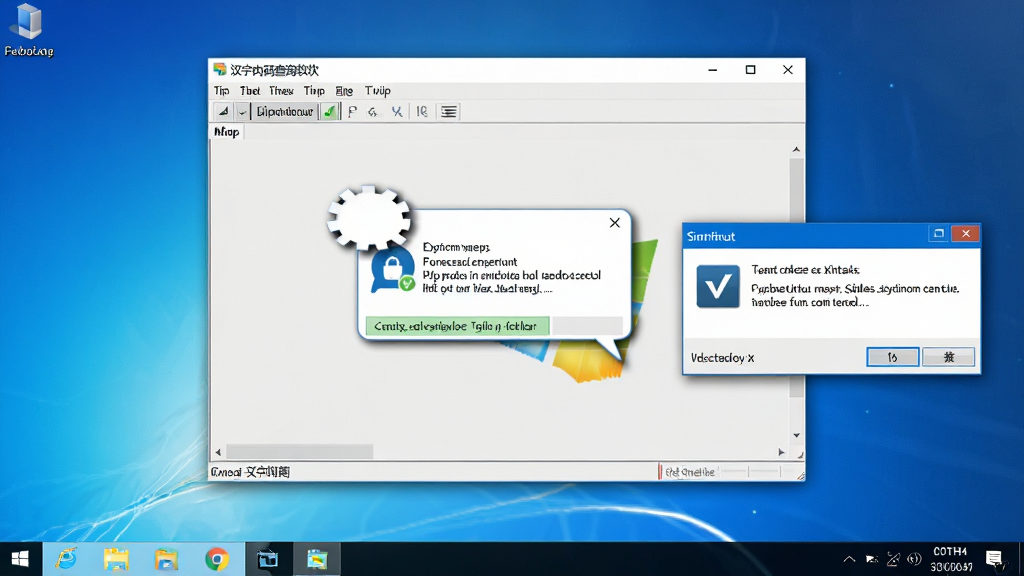Open the second folder icon on the taskbar
The width and height of the screenshot is (1024, 576).
tap(167, 559)
